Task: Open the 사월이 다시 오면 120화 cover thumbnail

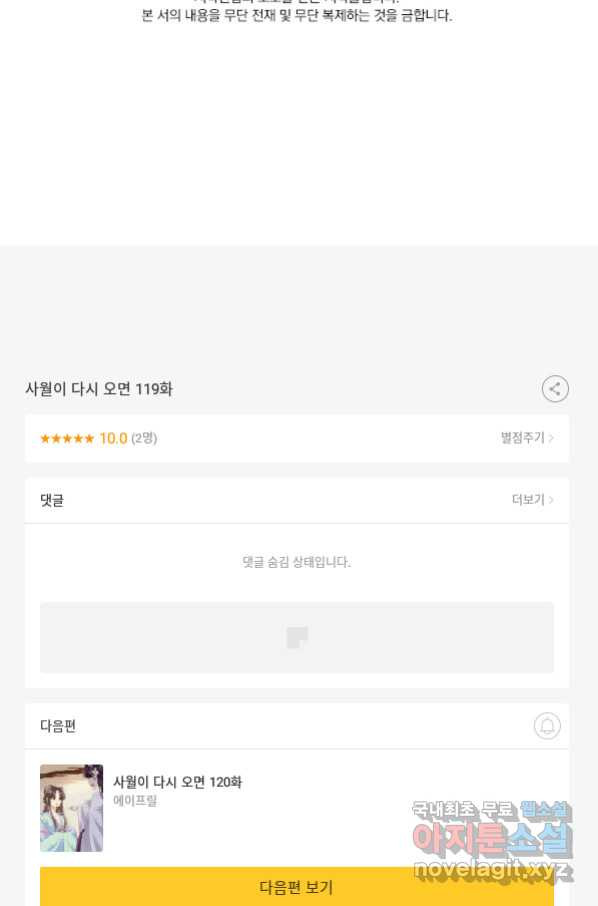Action: point(72,808)
